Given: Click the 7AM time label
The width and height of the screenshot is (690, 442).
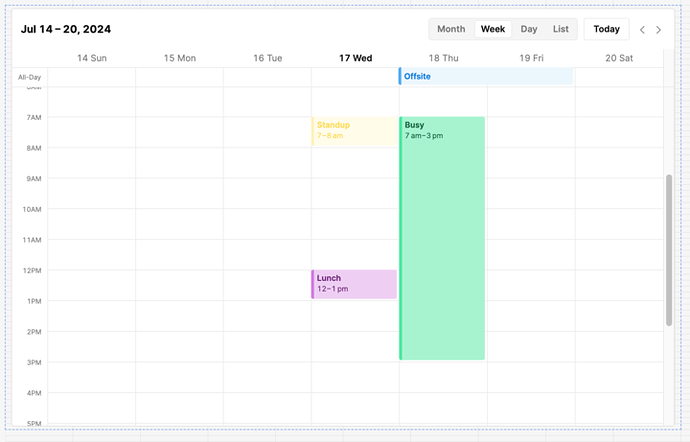Looking at the screenshot, I should [x=34, y=118].
